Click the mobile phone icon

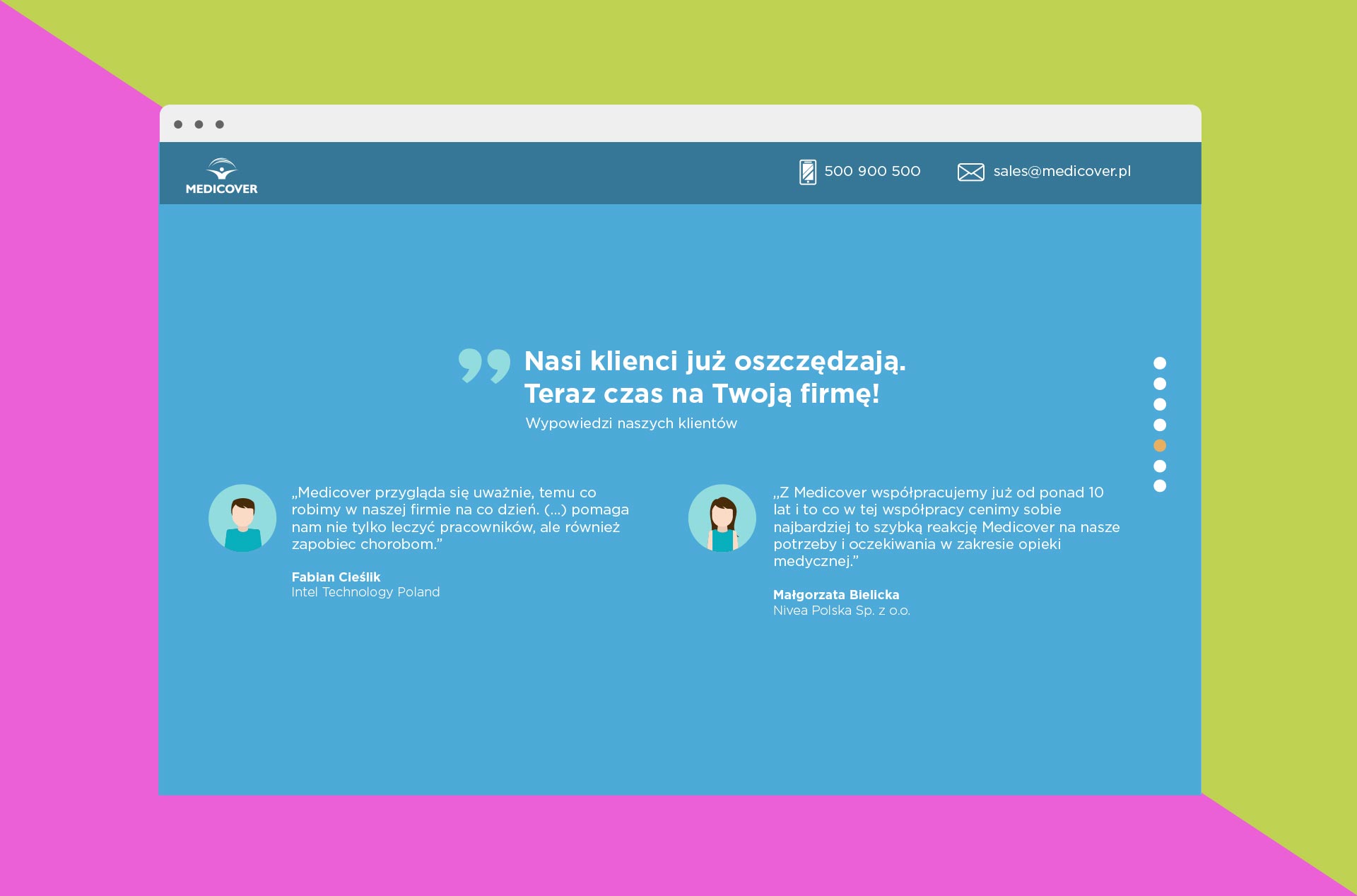[808, 172]
